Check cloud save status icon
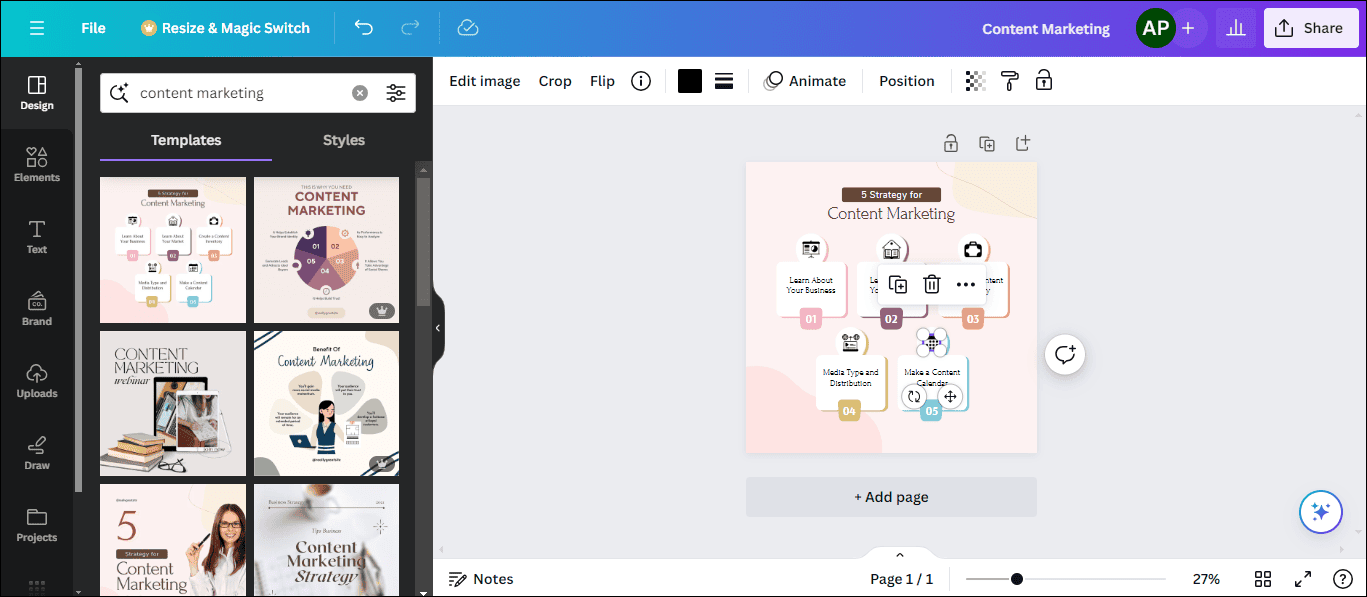This screenshot has height=597, width=1367. tap(467, 28)
